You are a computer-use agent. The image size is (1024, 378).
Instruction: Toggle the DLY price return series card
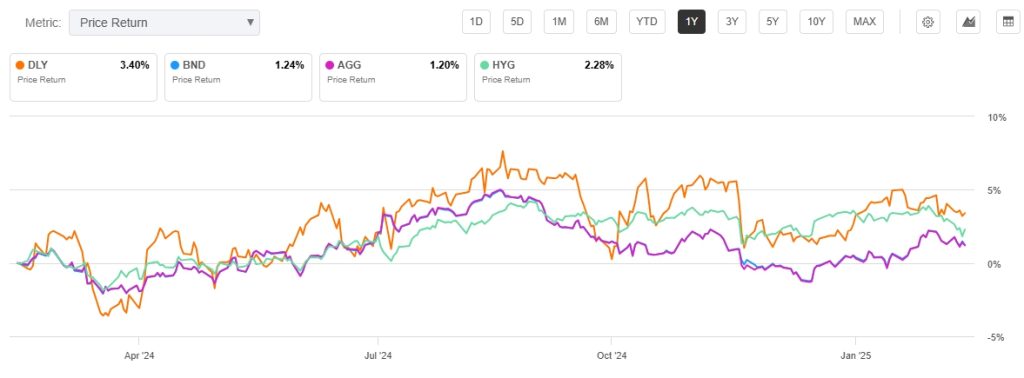tap(84, 77)
